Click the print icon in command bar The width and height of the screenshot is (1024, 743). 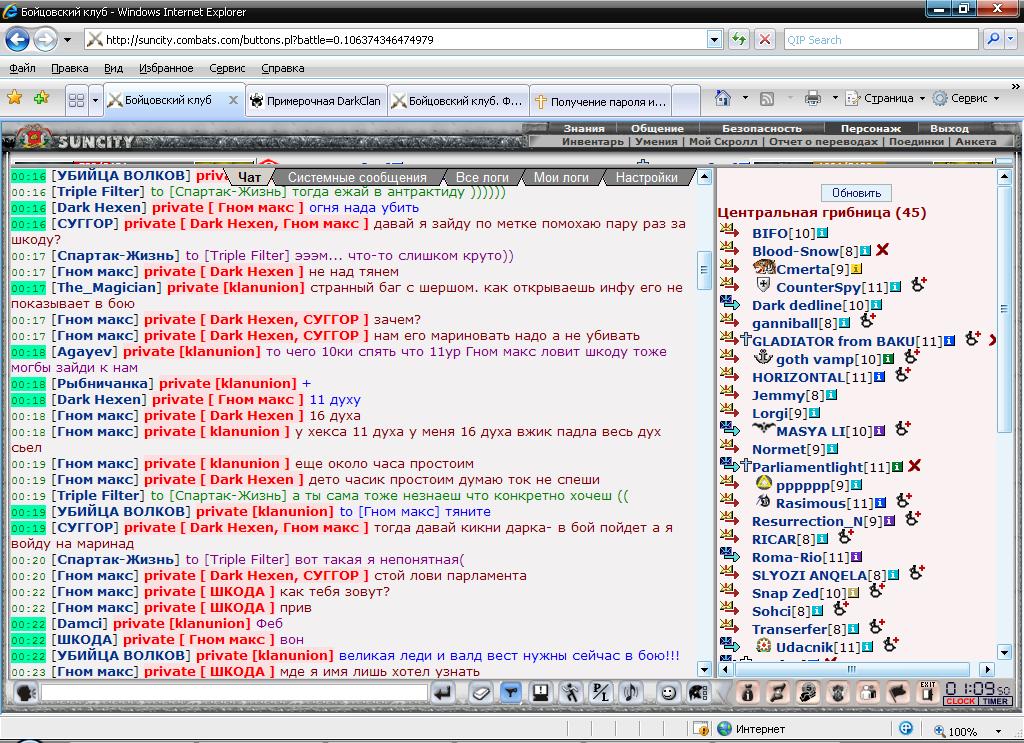pos(812,98)
